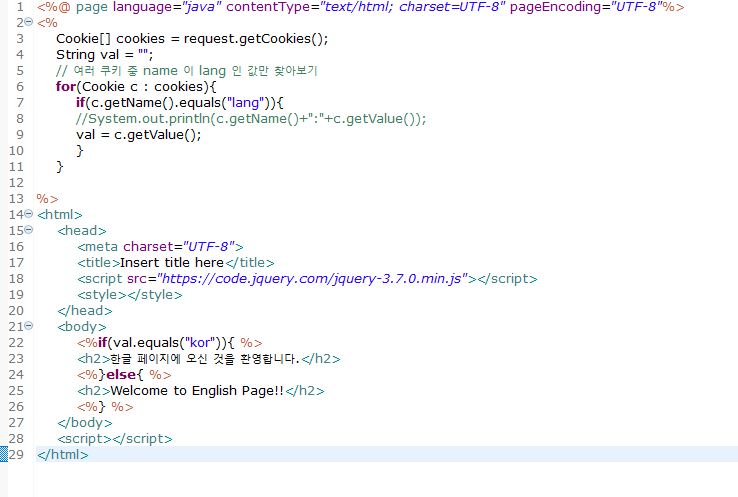Click 'Welcome to English Page!!' text
Screen dimensions: 738x497
tap(197, 391)
